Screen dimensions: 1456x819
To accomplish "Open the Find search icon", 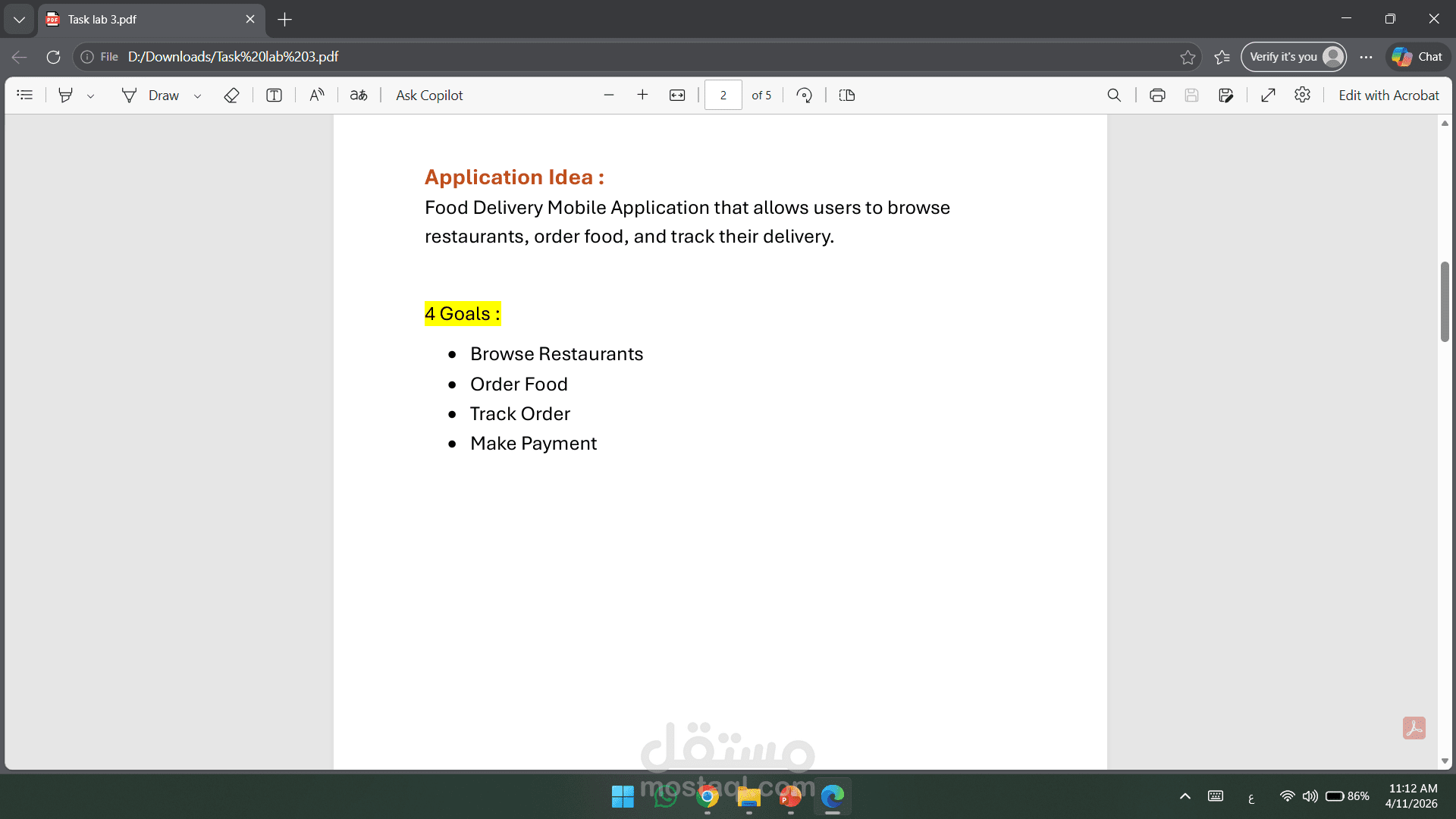I will tap(1114, 96).
